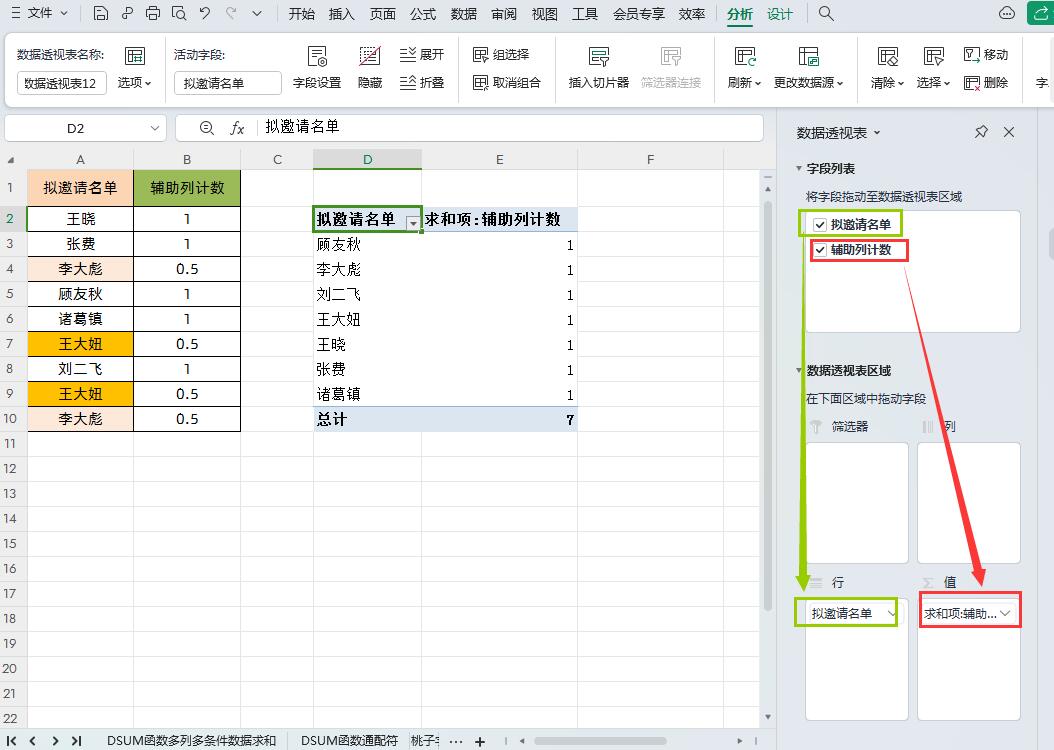Click 折叠 to collapse the field

click(x=421, y=83)
